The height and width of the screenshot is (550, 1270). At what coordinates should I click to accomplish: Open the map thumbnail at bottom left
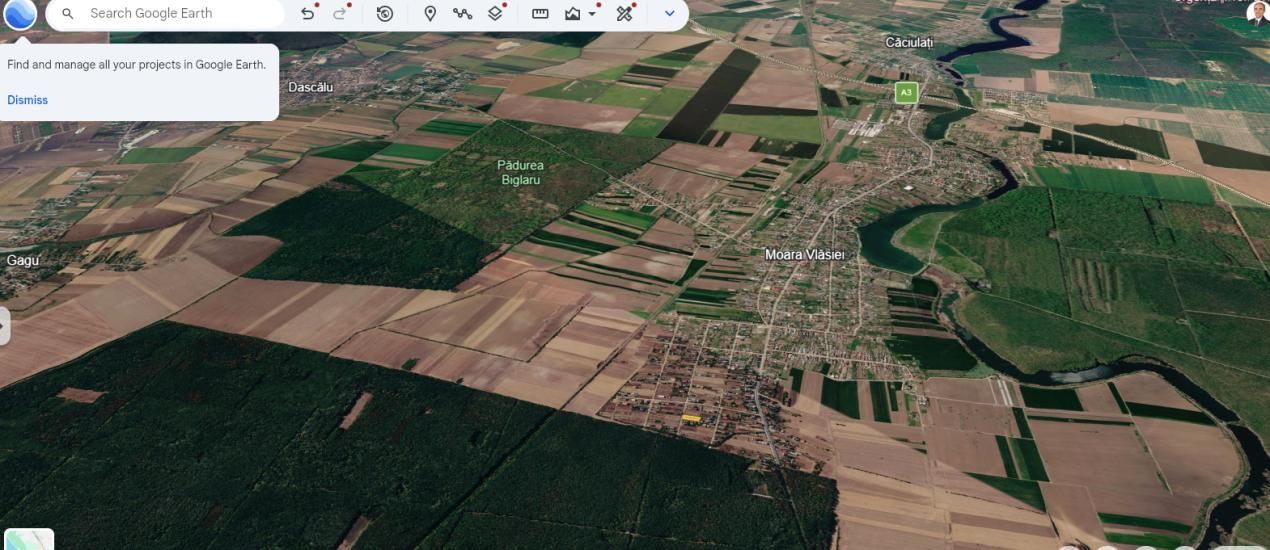click(x=29, y=539)
